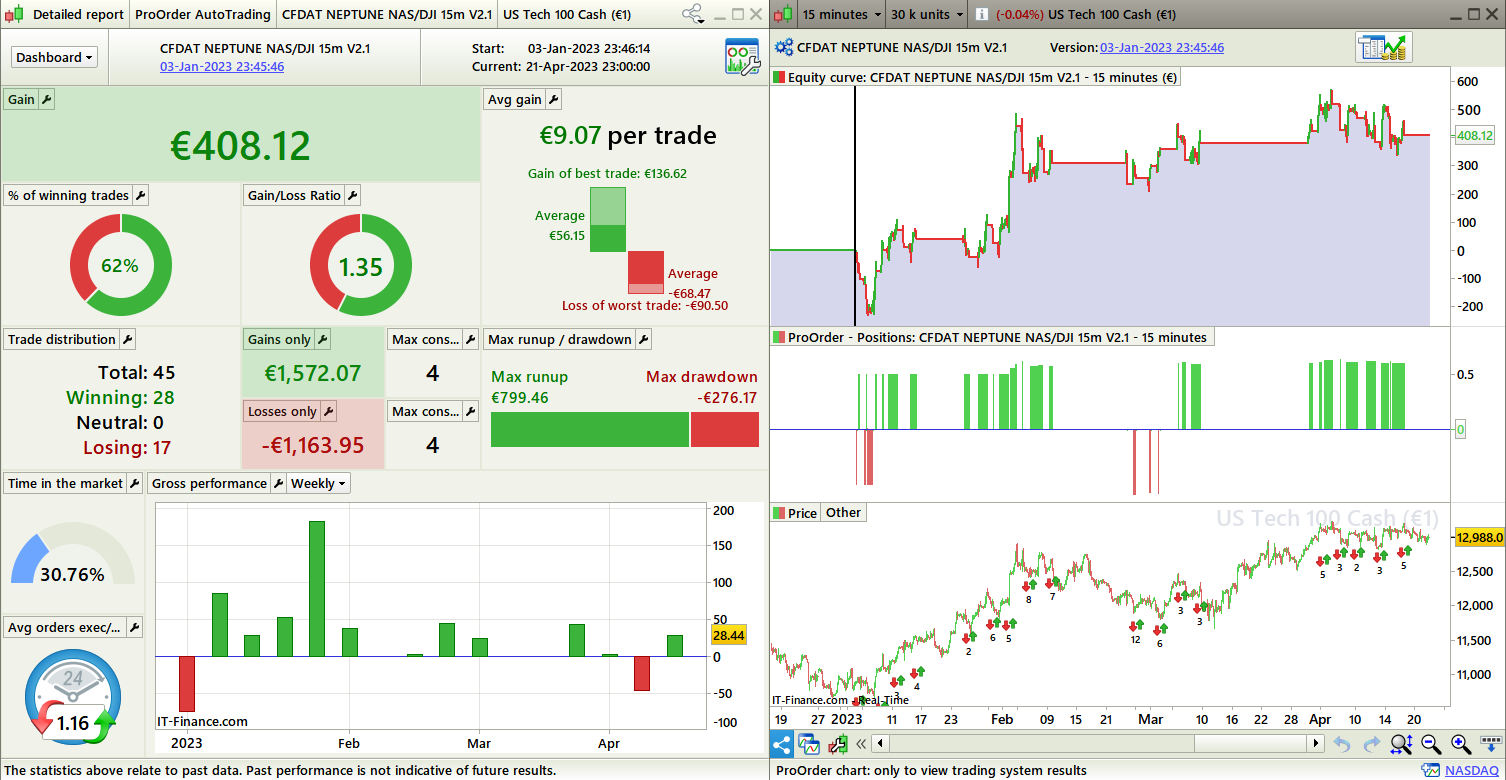Open the Max runup / drawdown wrench
Image resolution: width=1506 pixels, height=780 pixels.
click(643, 339)
